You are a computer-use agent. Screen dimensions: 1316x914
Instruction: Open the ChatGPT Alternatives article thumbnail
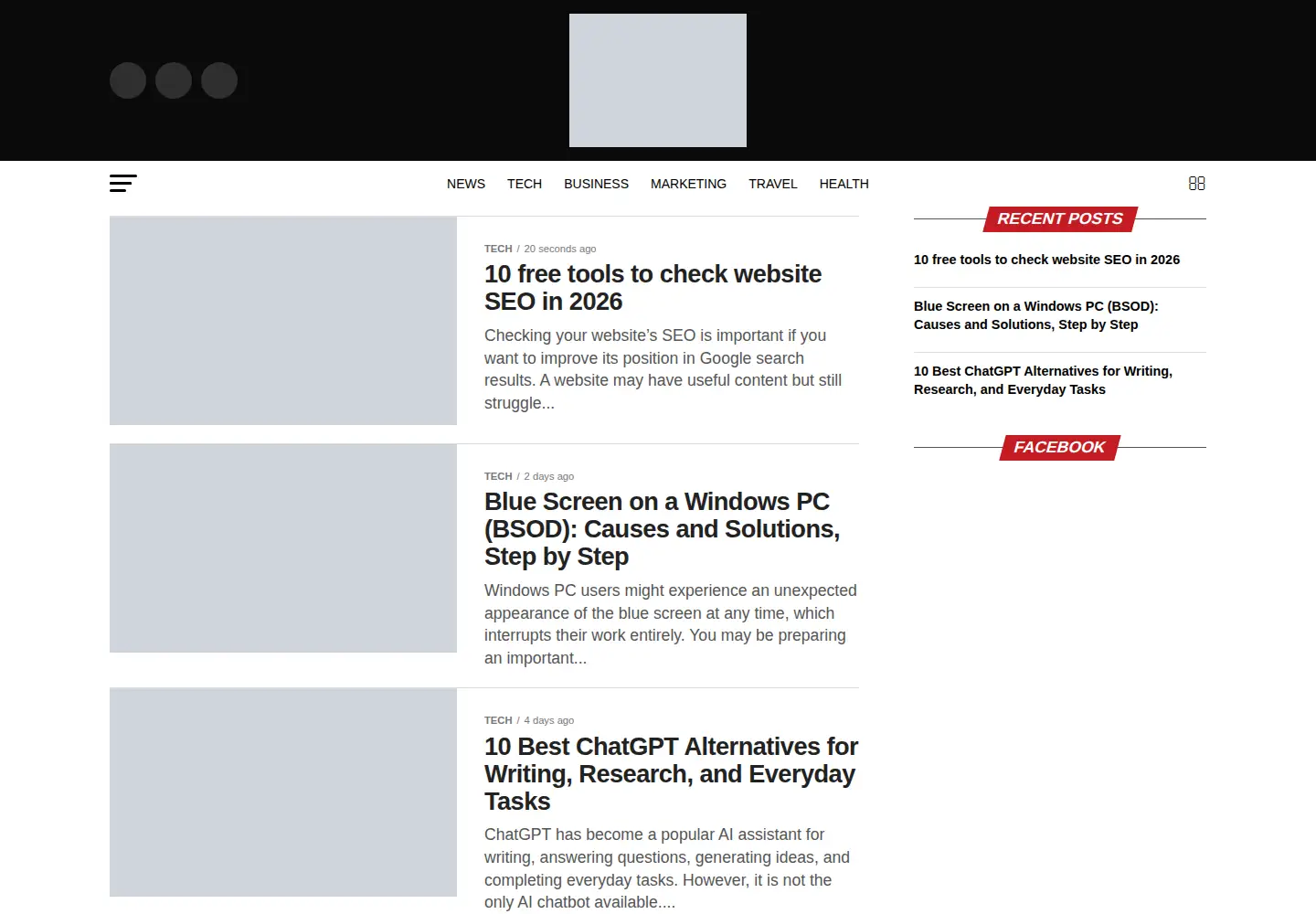(x=283, y=792)
